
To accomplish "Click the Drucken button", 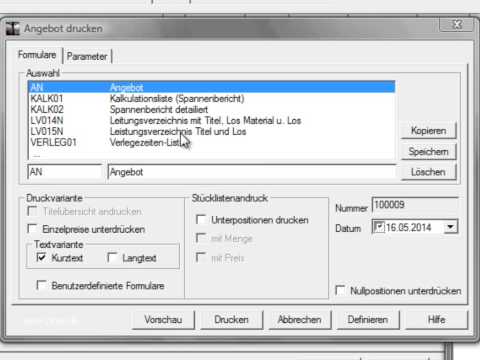I will pyautogui.click(x=232, y=320).
